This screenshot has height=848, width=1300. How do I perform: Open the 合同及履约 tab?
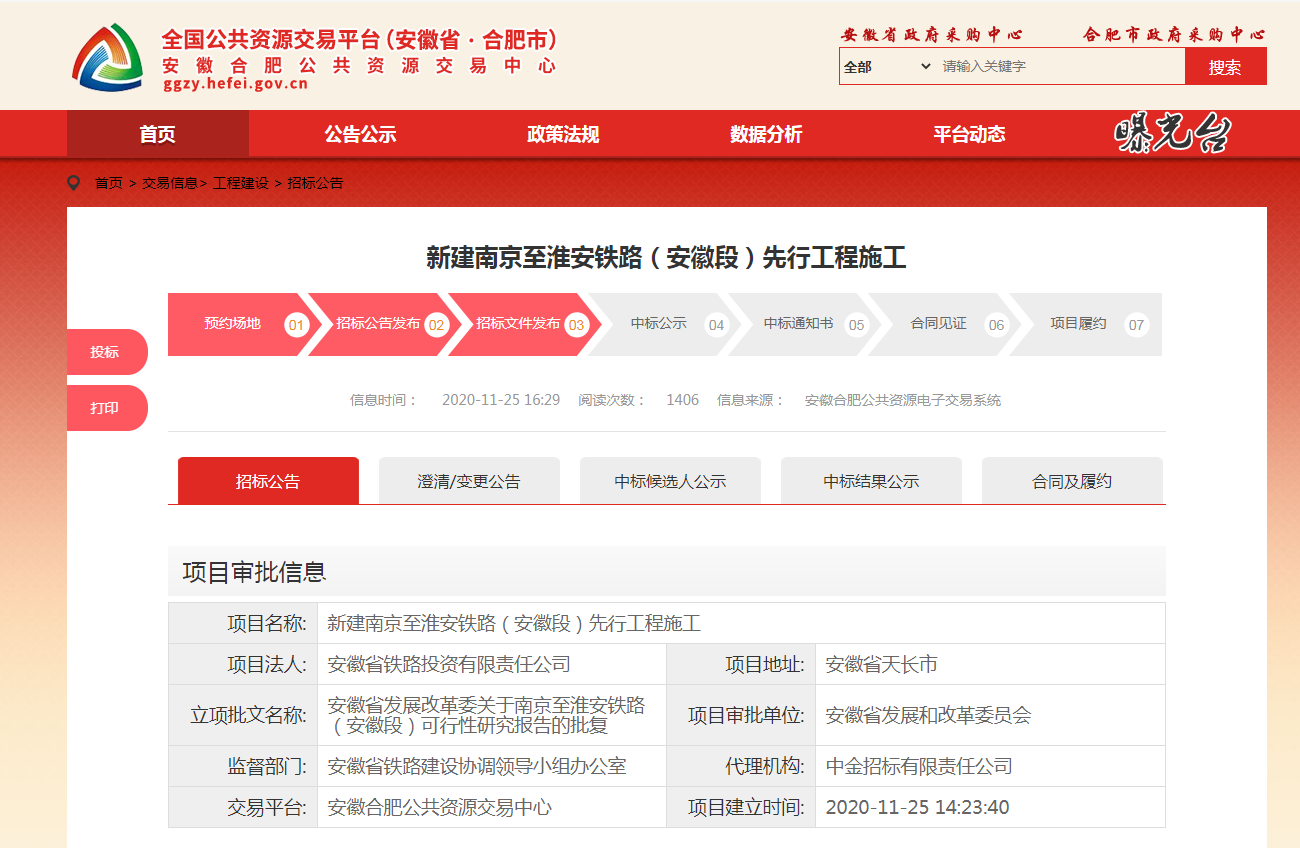click(x=1072, y=481)
